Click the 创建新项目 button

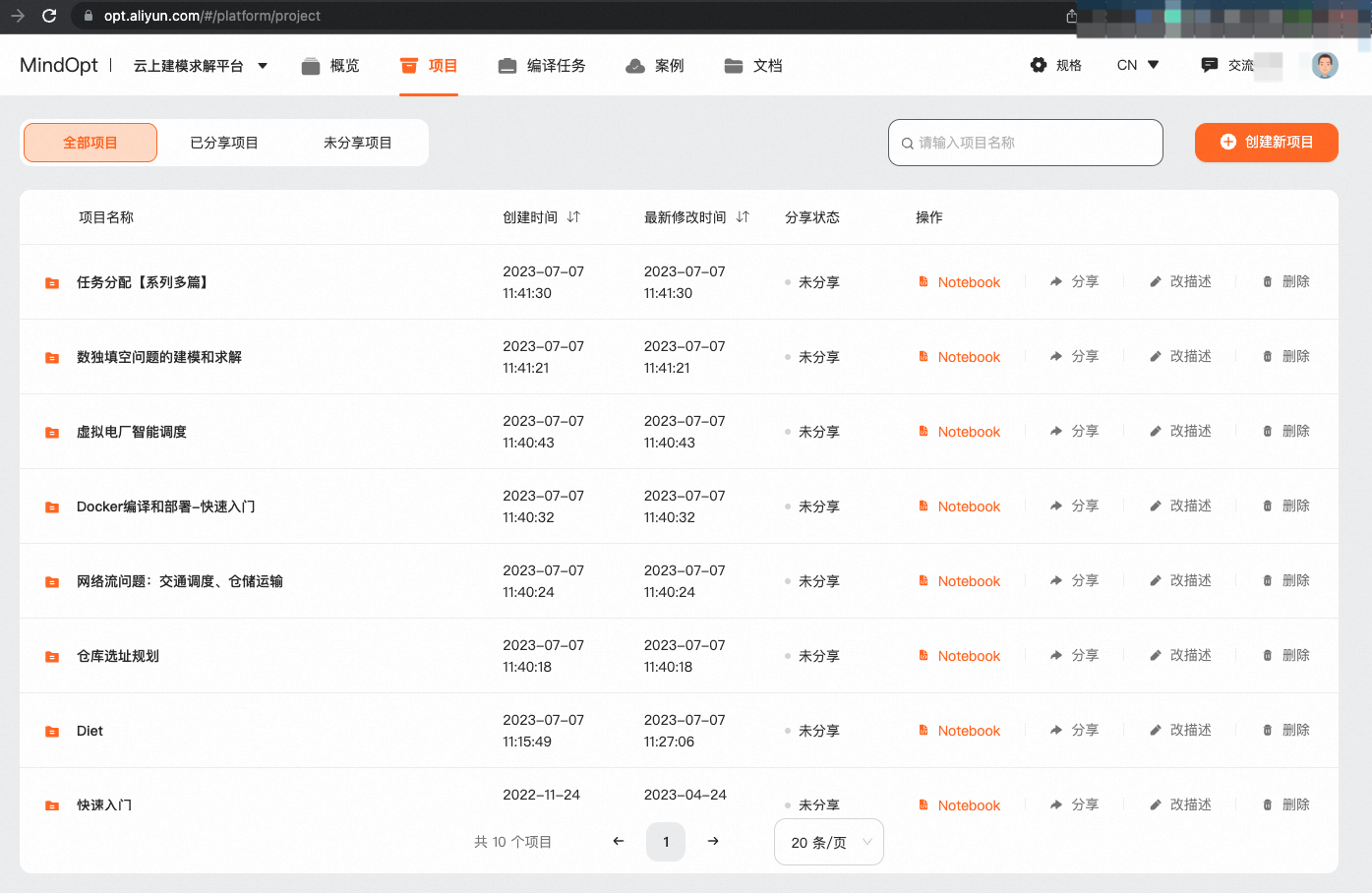[1266, 143]
